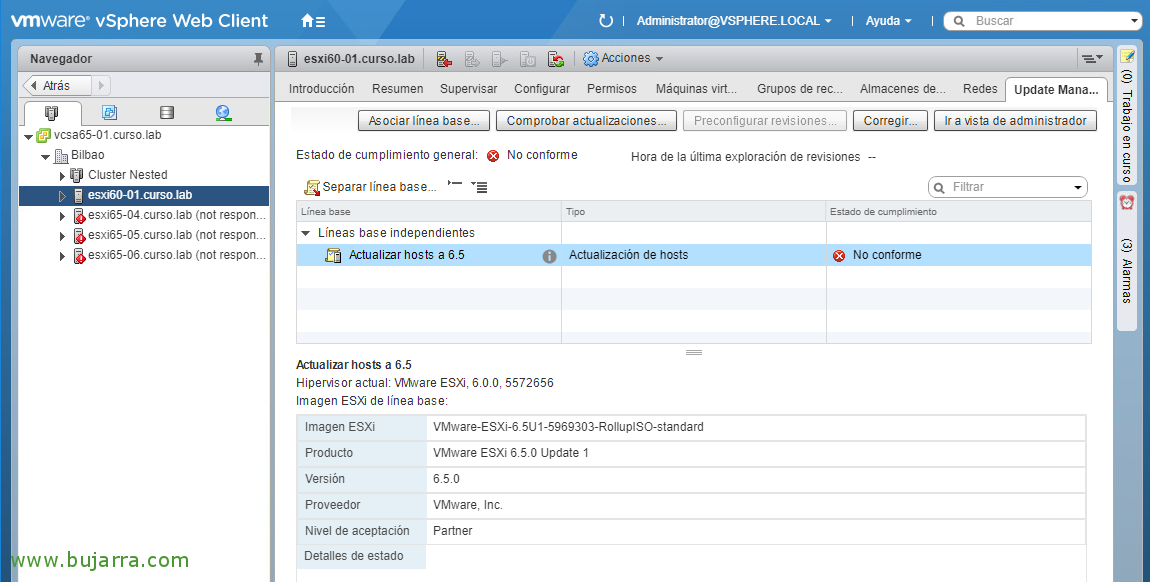Switch to the Máquinas virt... tab

[x=697, y=89]
